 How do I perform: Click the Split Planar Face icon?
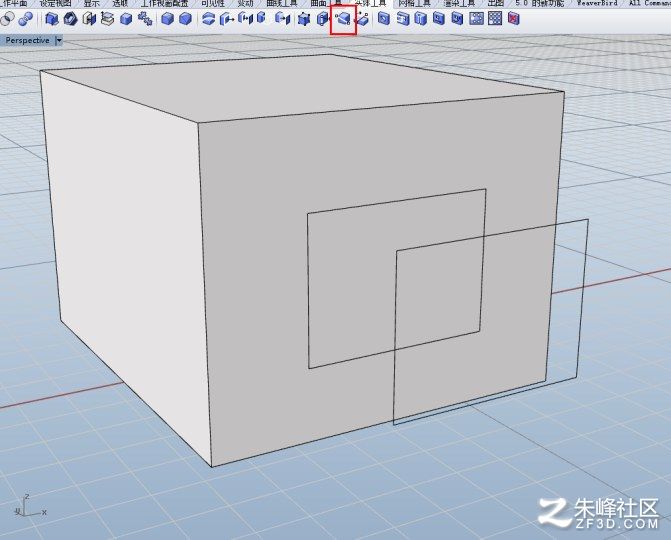pyautogui.click(x=343, y=19)
